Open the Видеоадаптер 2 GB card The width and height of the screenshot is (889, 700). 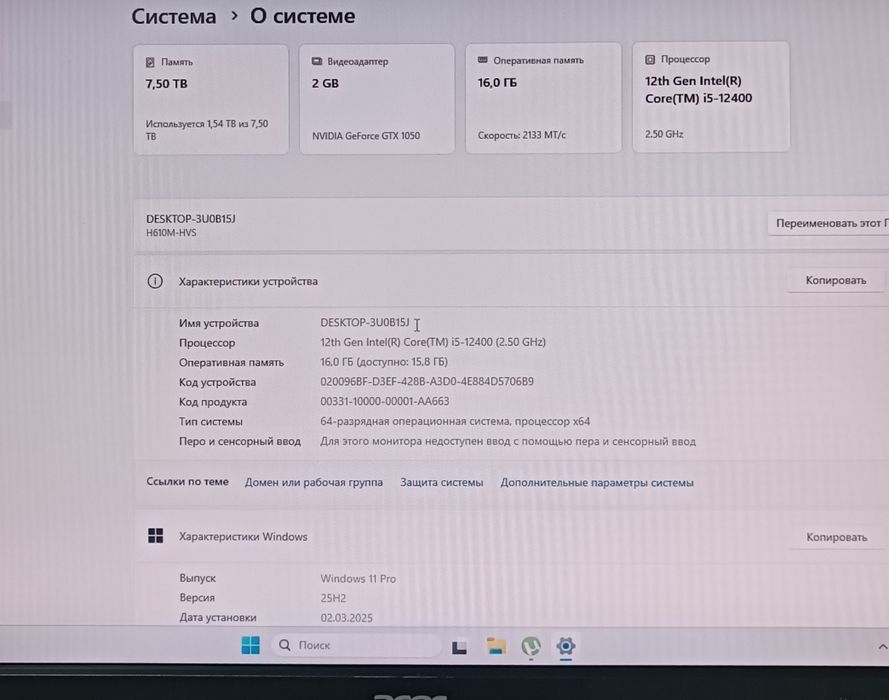coord(377,99)
